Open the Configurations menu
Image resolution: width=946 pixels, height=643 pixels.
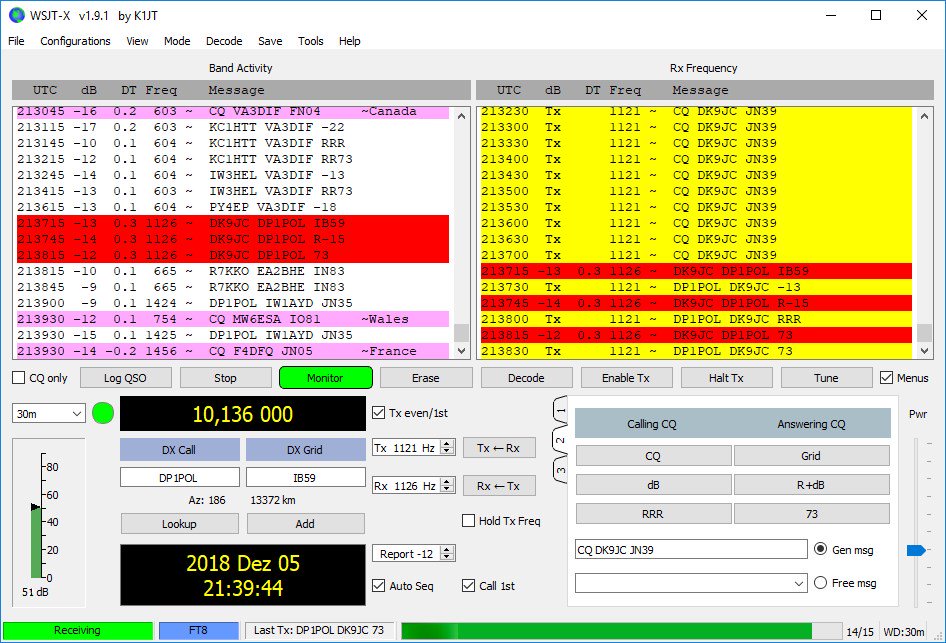(x=75, y=41)
